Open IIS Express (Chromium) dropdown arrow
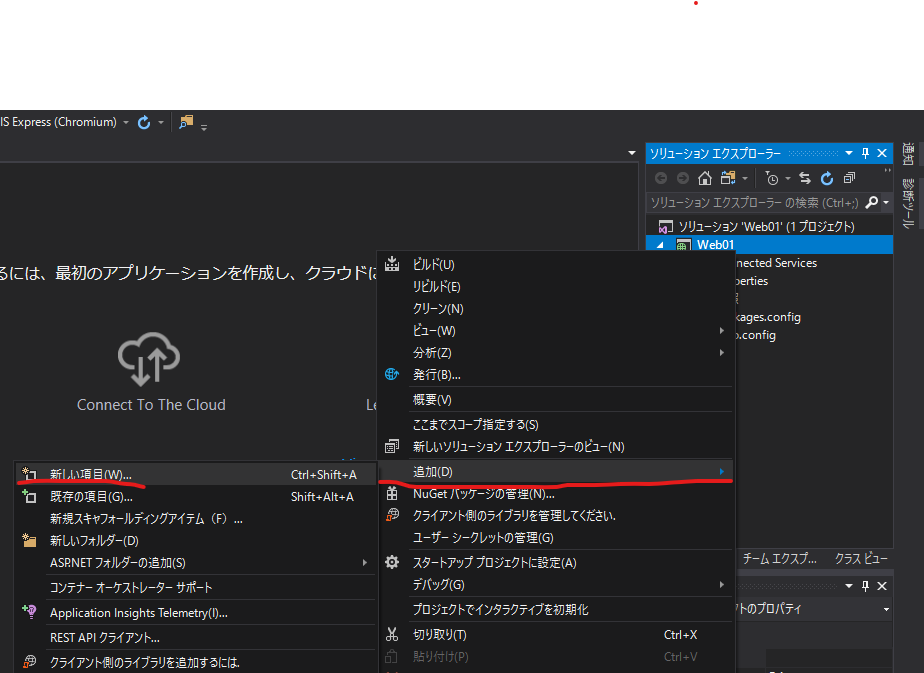 click(126, 123)
